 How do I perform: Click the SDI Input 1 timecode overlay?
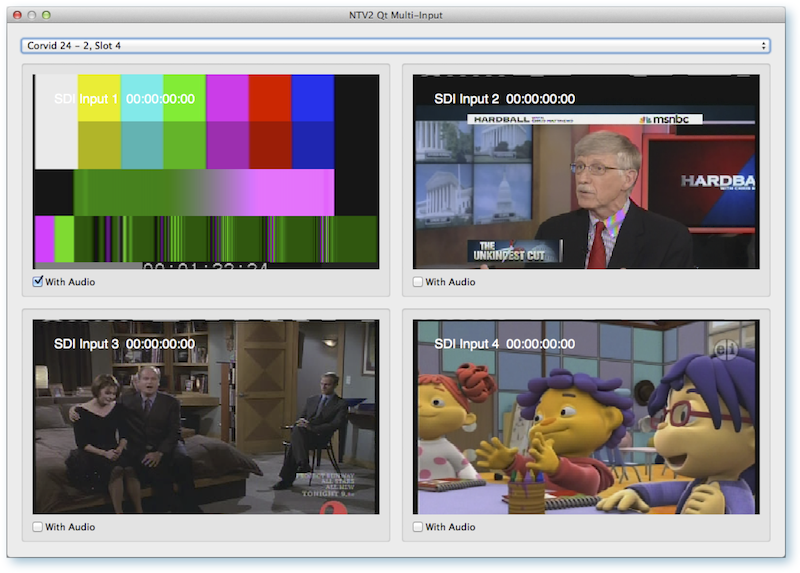click(160, 99)
